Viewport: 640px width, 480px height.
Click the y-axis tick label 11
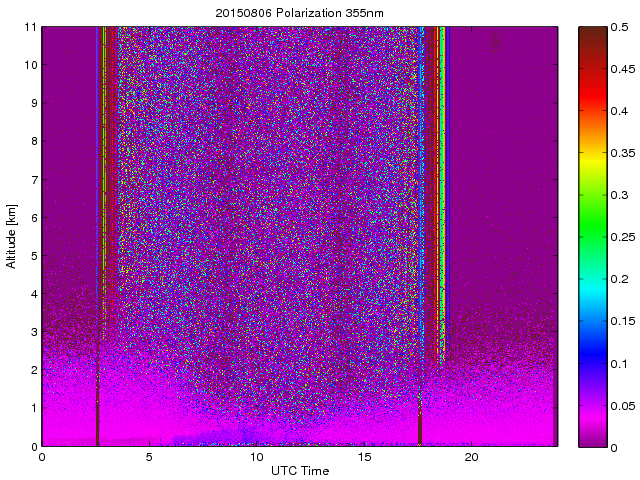(x=31, y=27)
